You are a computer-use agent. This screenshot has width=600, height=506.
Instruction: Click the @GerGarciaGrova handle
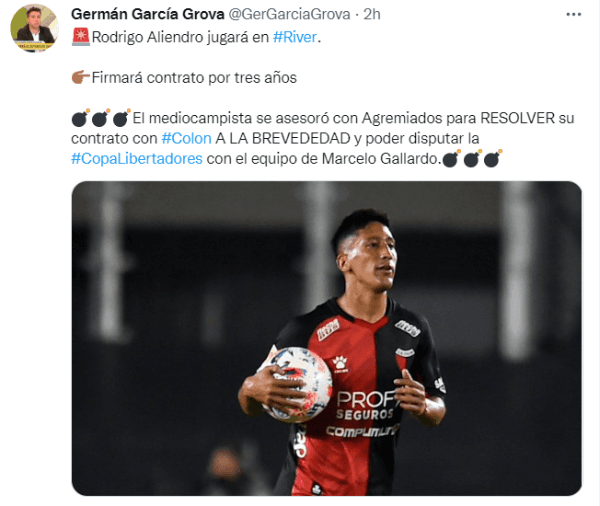[289, 14]
